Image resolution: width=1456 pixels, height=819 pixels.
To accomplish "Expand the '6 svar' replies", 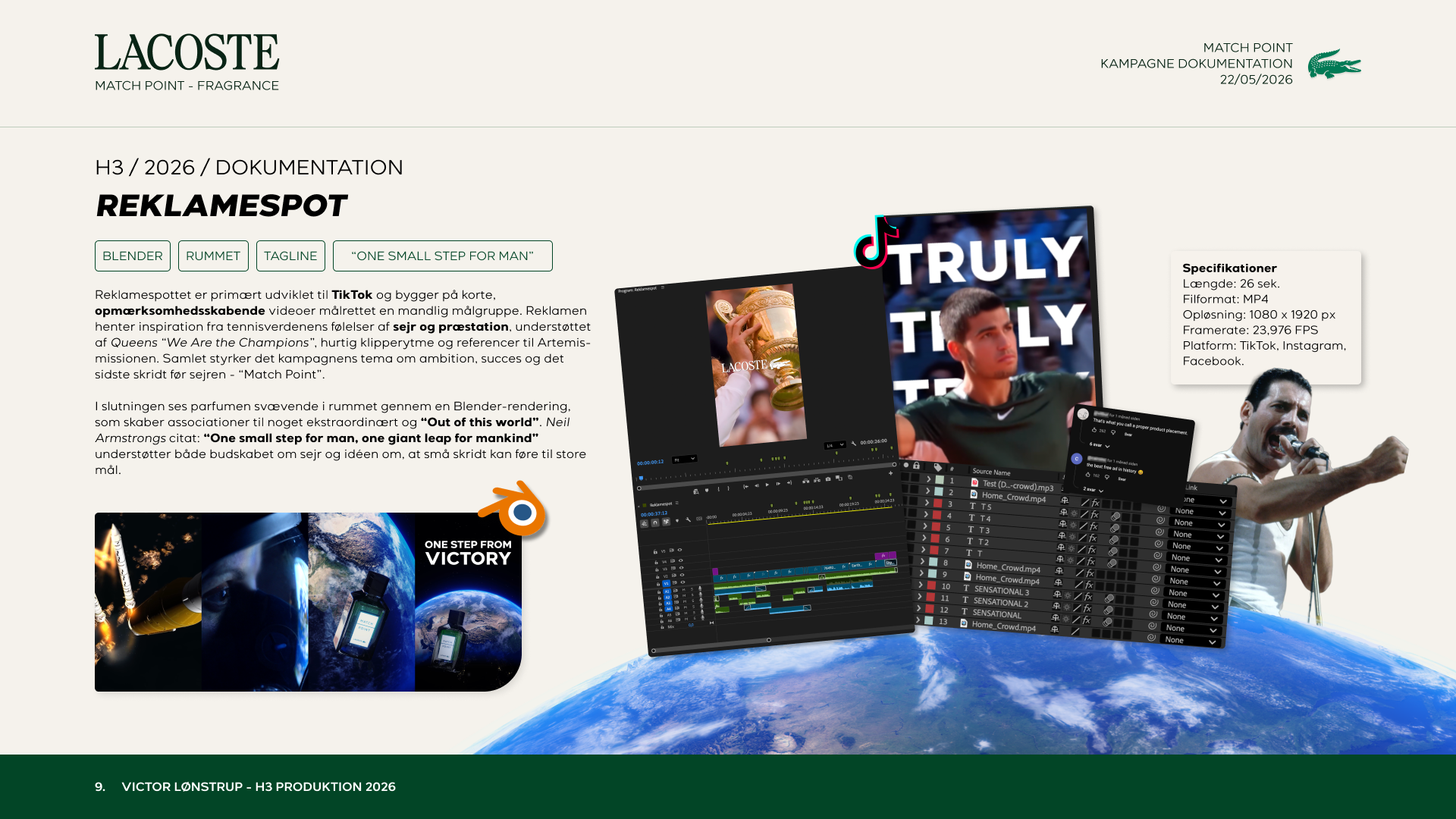I will pos(1100,445).
